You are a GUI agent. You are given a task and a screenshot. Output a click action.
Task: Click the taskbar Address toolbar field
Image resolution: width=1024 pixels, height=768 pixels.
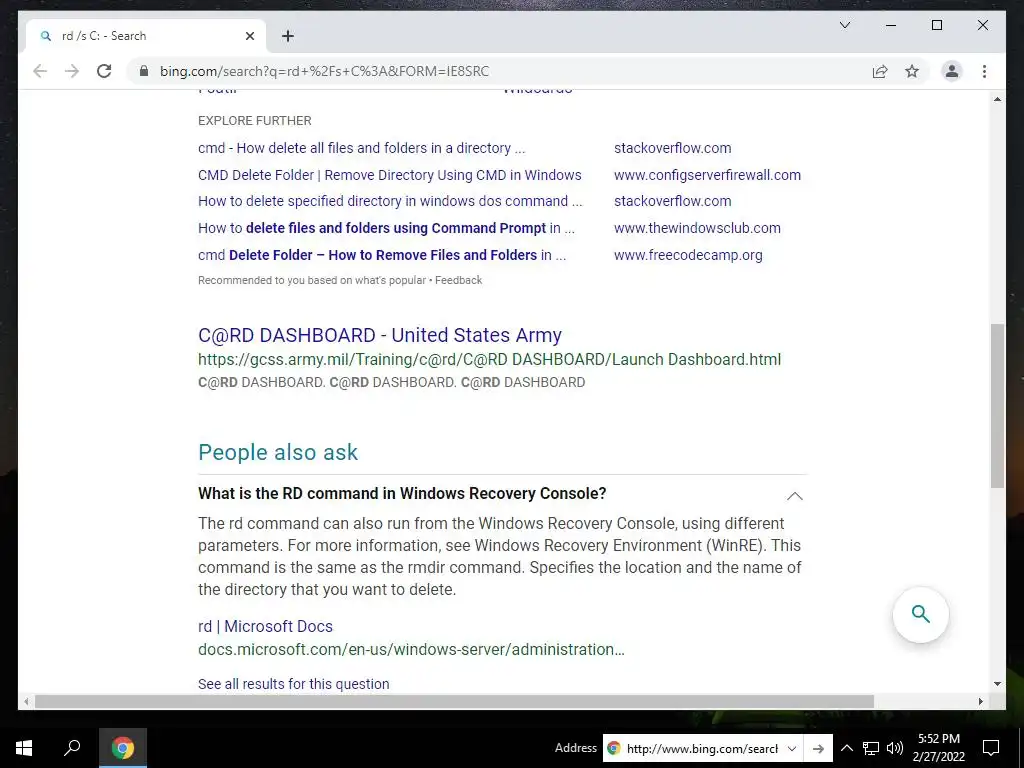pos(702,748)
